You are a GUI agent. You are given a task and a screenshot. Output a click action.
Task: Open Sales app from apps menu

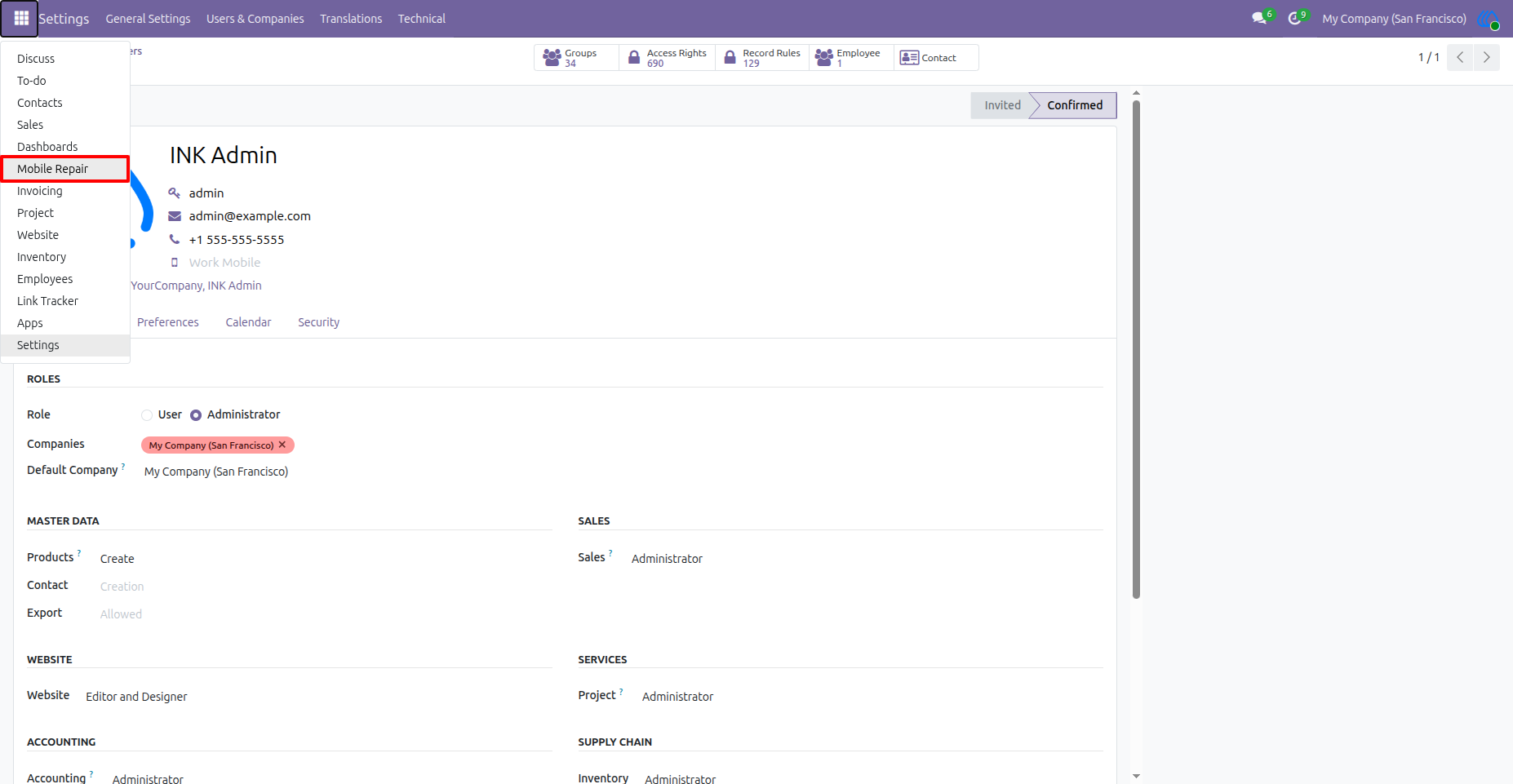click(65, 125)
